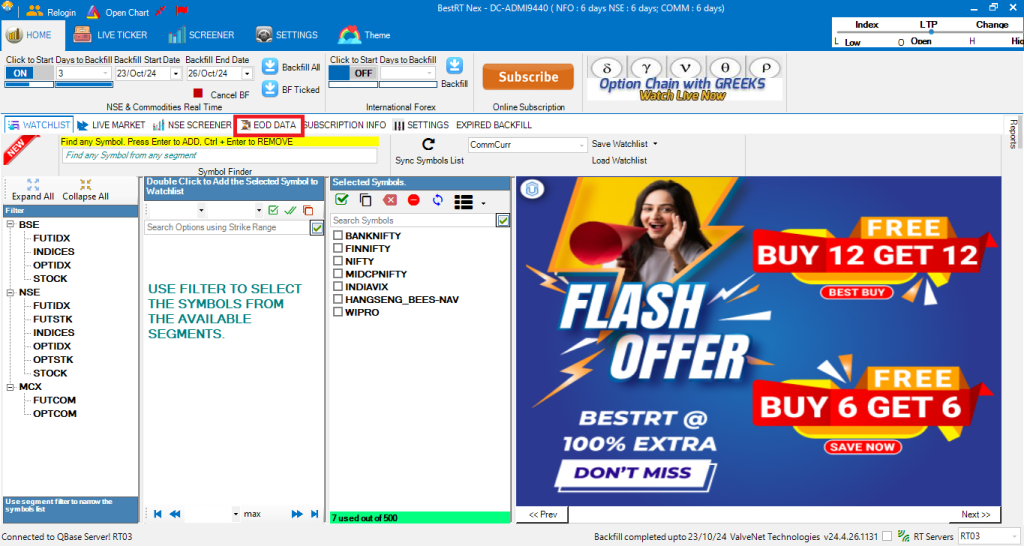Image resolution: width=1024 pixels, height=546 pixels.
Task: Collapse the BSE tree node
Action: pos(10,225)
